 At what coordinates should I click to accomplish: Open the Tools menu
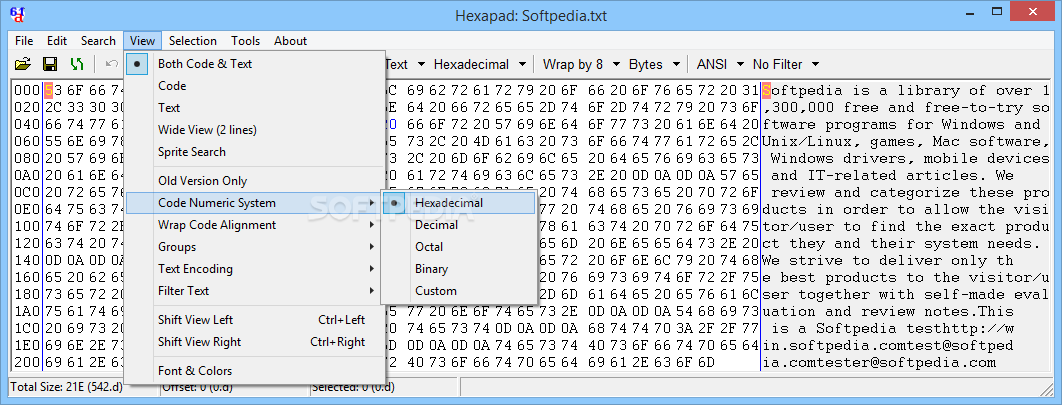(245, 41)
